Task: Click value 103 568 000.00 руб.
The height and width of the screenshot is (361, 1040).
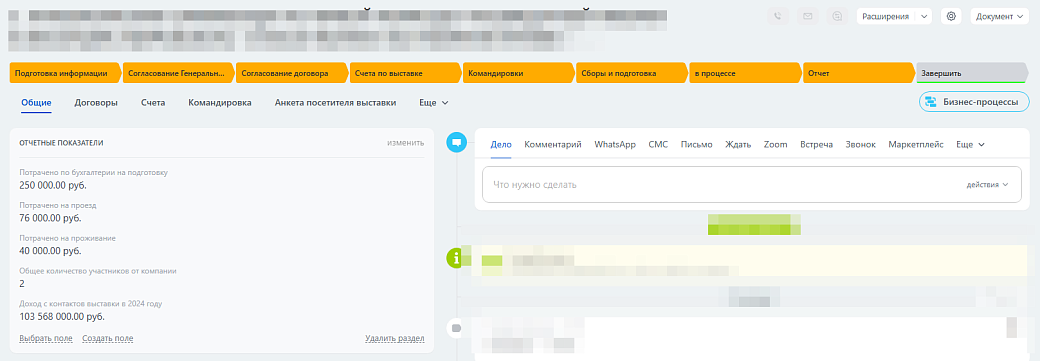Action: [62, 317]
